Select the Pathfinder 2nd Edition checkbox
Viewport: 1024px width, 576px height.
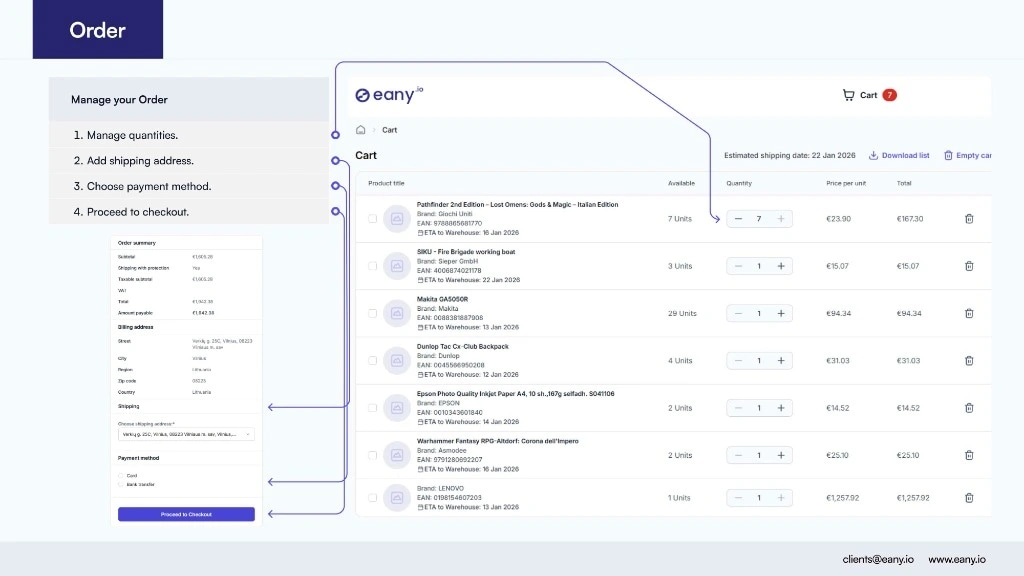click(372, 219)
